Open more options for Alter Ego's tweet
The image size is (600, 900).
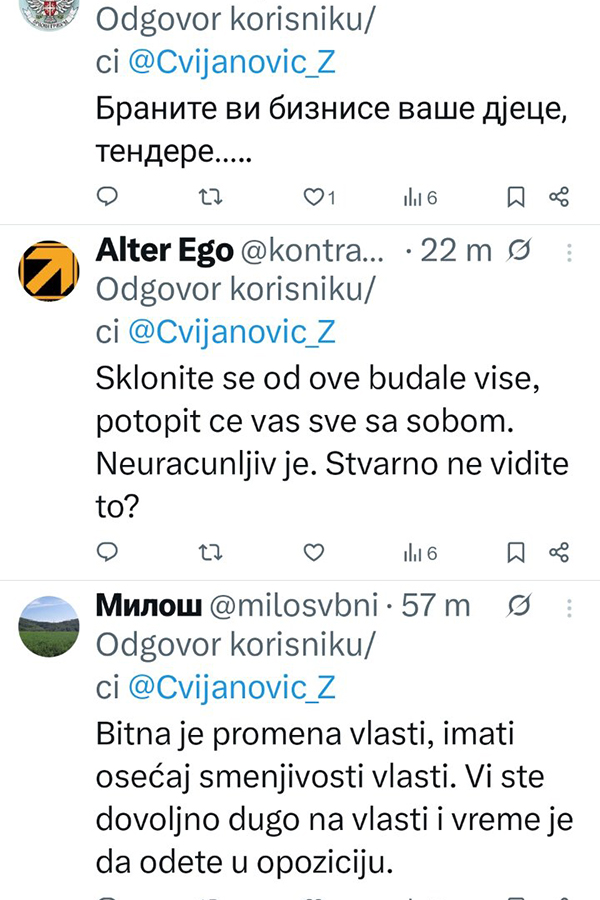pos(571,250)
